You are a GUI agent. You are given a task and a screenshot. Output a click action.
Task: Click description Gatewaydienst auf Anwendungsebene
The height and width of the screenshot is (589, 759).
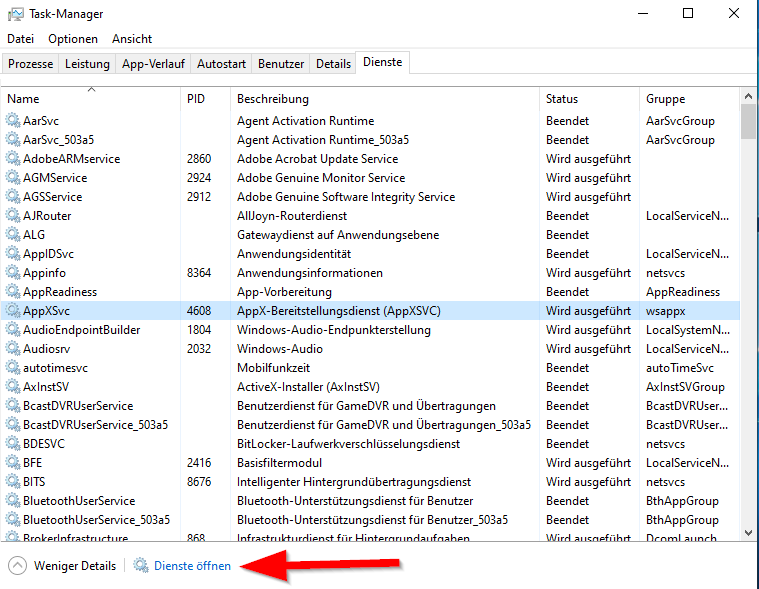point(338,235)
